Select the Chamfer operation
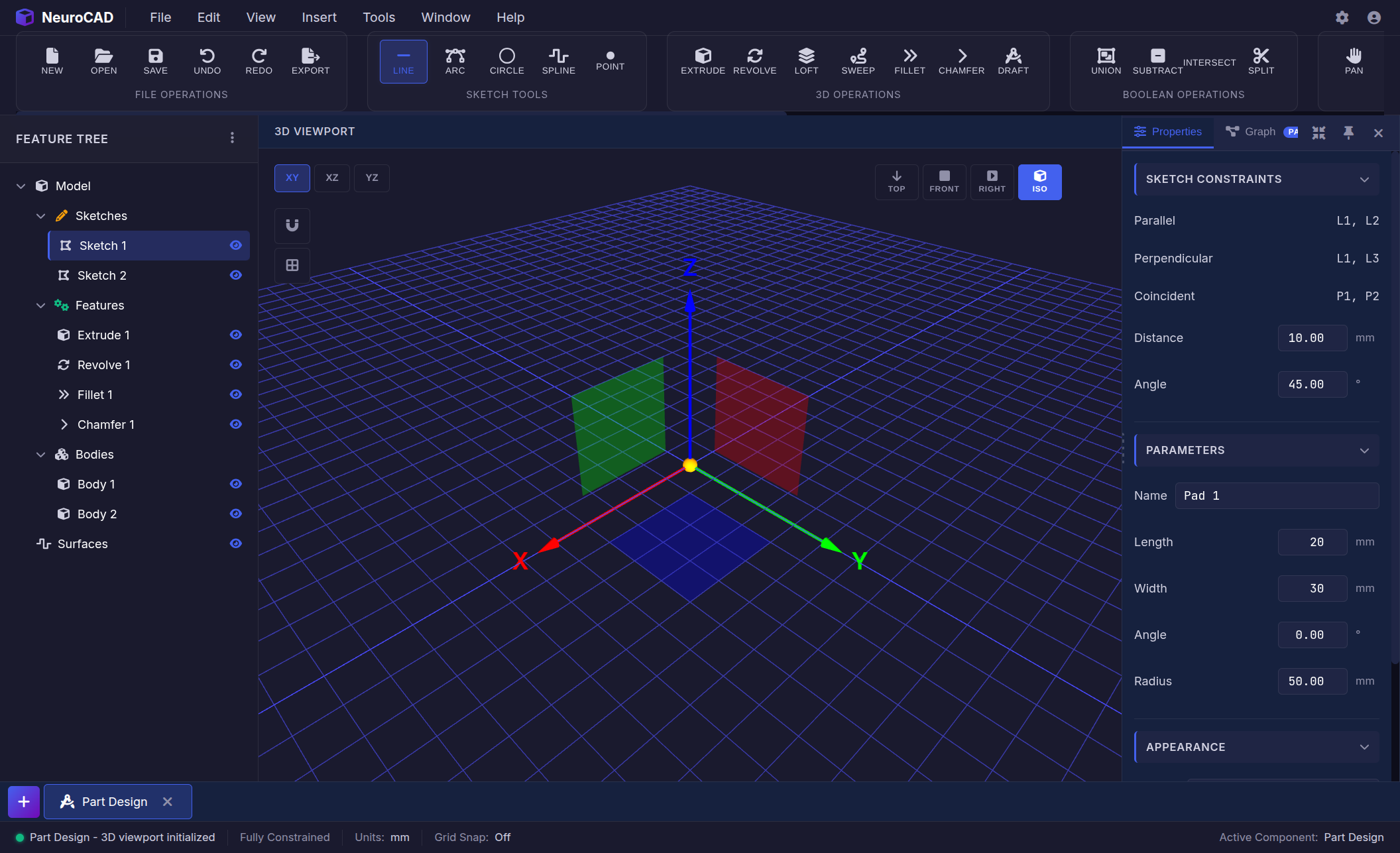Image resolution: width=1400 pixels, height=853 pixels. click(961, 61)
